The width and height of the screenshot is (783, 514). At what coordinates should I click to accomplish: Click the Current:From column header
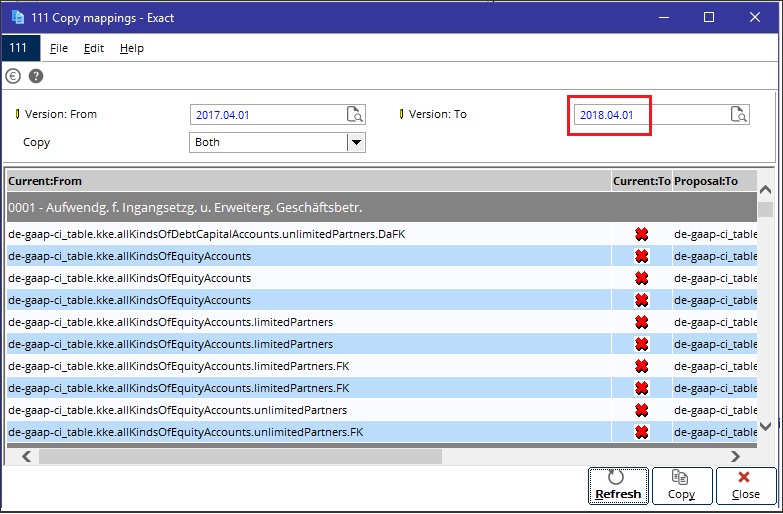[x=309, y=181]
